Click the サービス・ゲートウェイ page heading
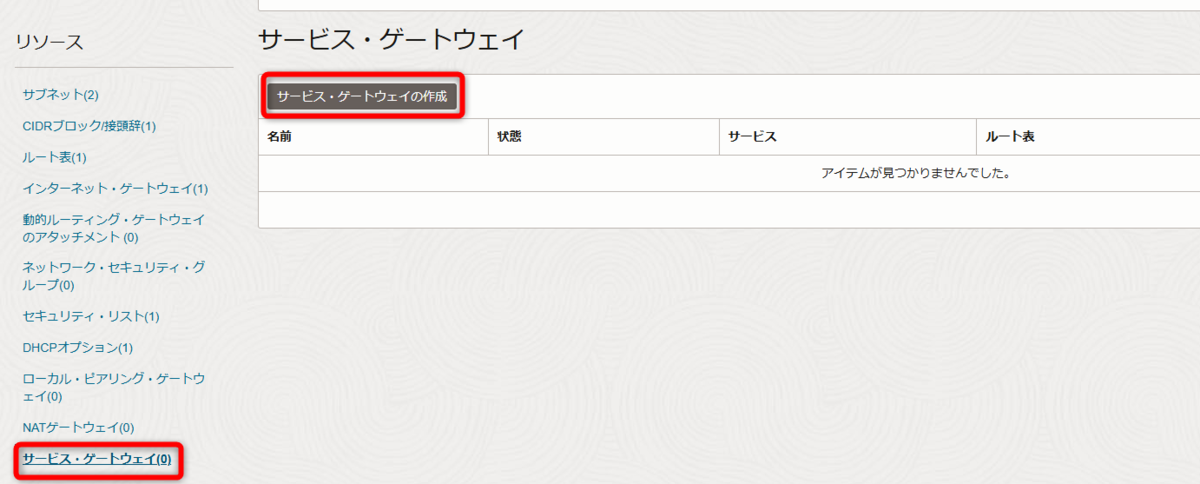Screen dimensions: 1200x484 point(391,39)
